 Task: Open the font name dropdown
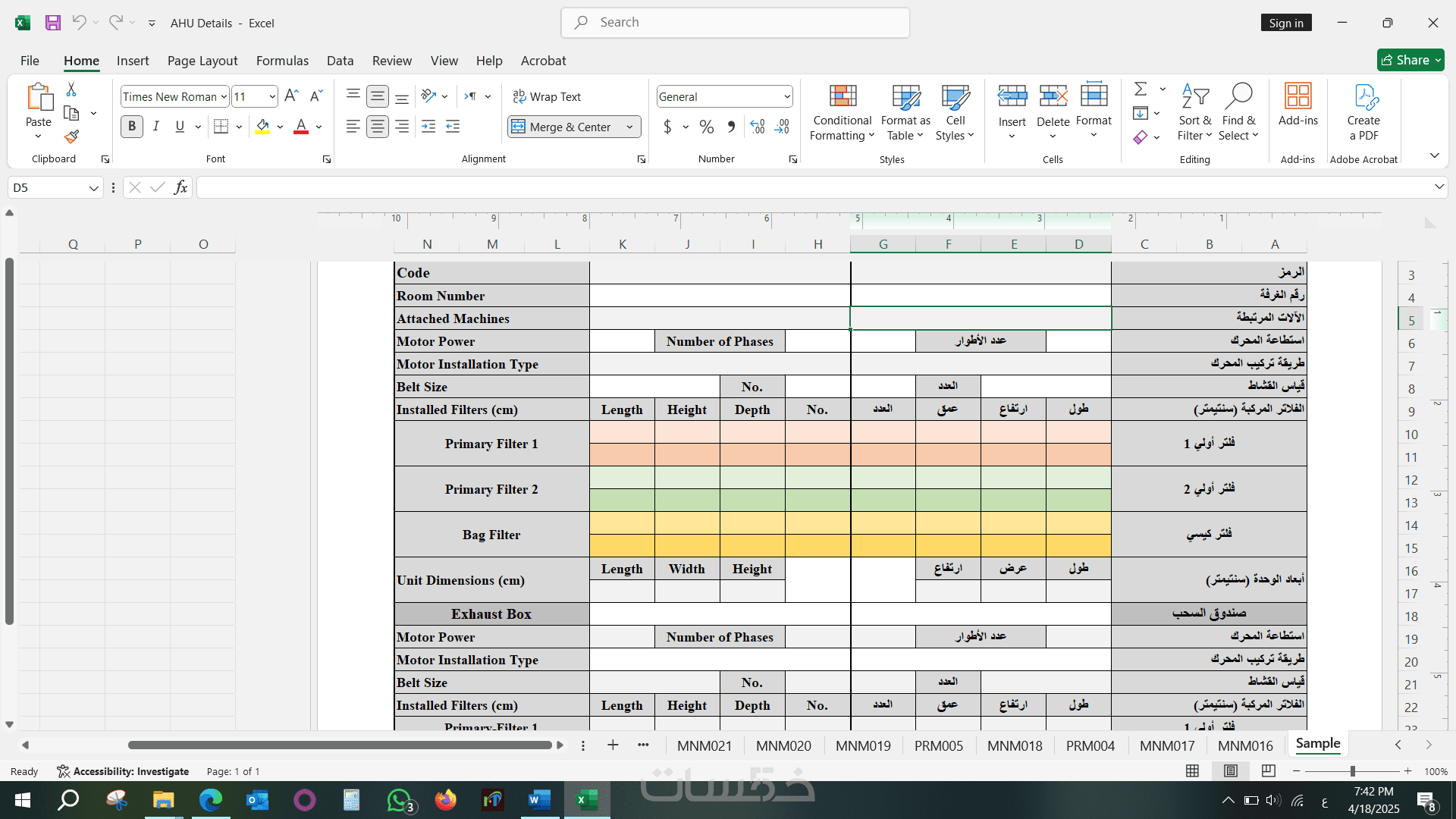[x=224, y=97]
